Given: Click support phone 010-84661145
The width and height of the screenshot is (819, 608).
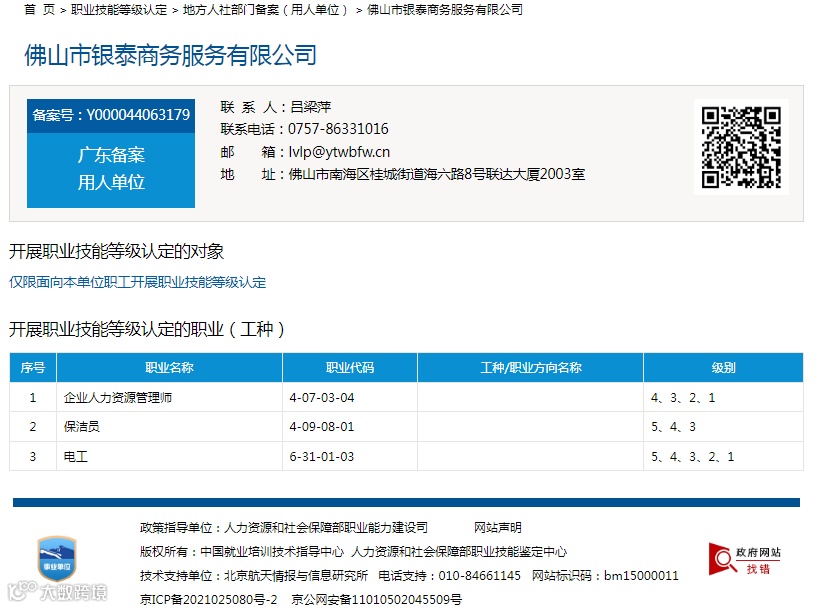Looking at the screenshot, I should coord(479,576).
